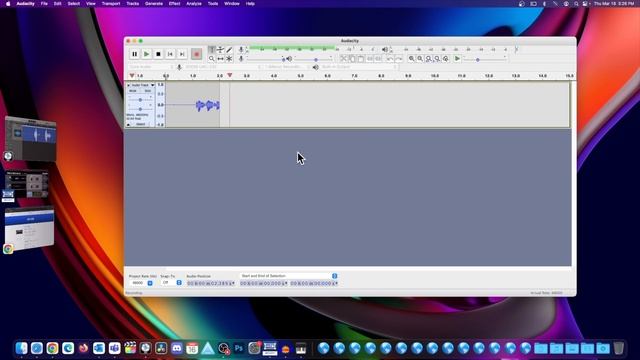Skip to end of track
Image resolution: width=640 pixels, height=360 pixels.
click(x=182, y=54)
